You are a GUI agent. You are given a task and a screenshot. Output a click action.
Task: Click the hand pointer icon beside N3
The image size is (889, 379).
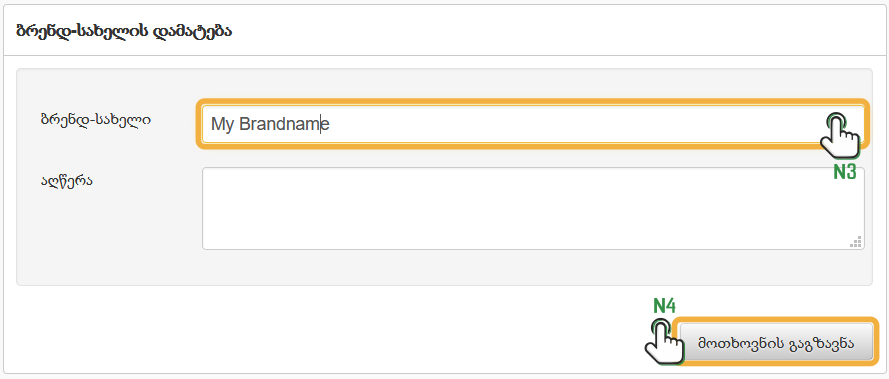pos(840,134)
